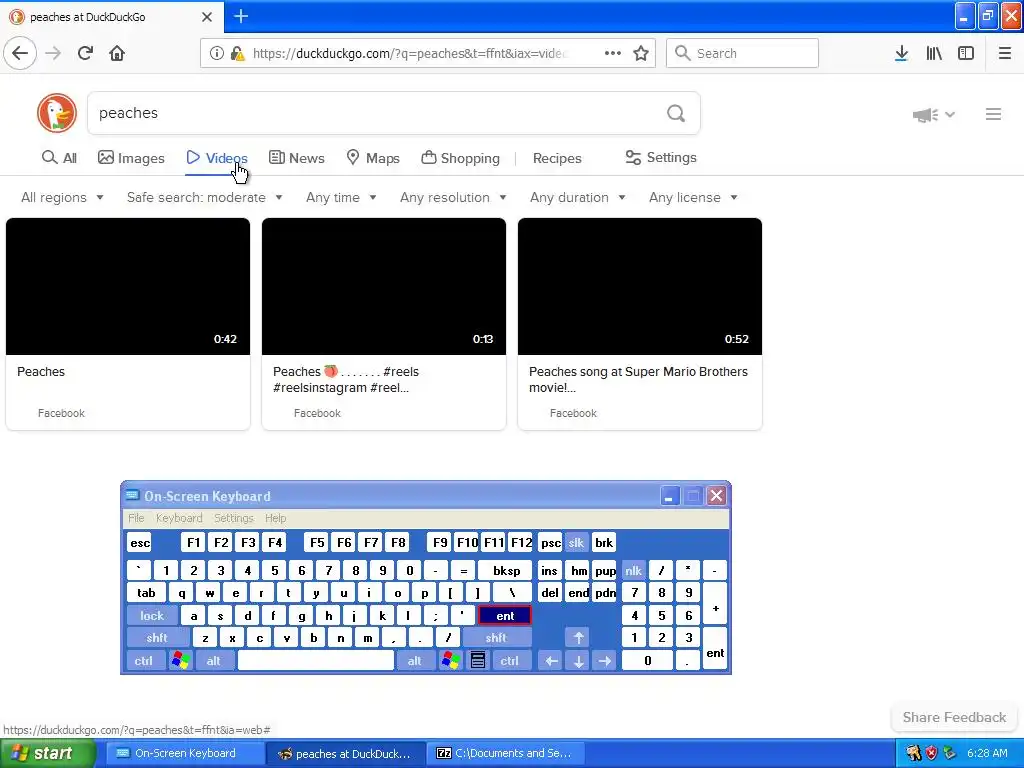This screenshot has height=768, width=1024.
Task: Open the Firefox home page icon
Action: [x=117, y=53]
